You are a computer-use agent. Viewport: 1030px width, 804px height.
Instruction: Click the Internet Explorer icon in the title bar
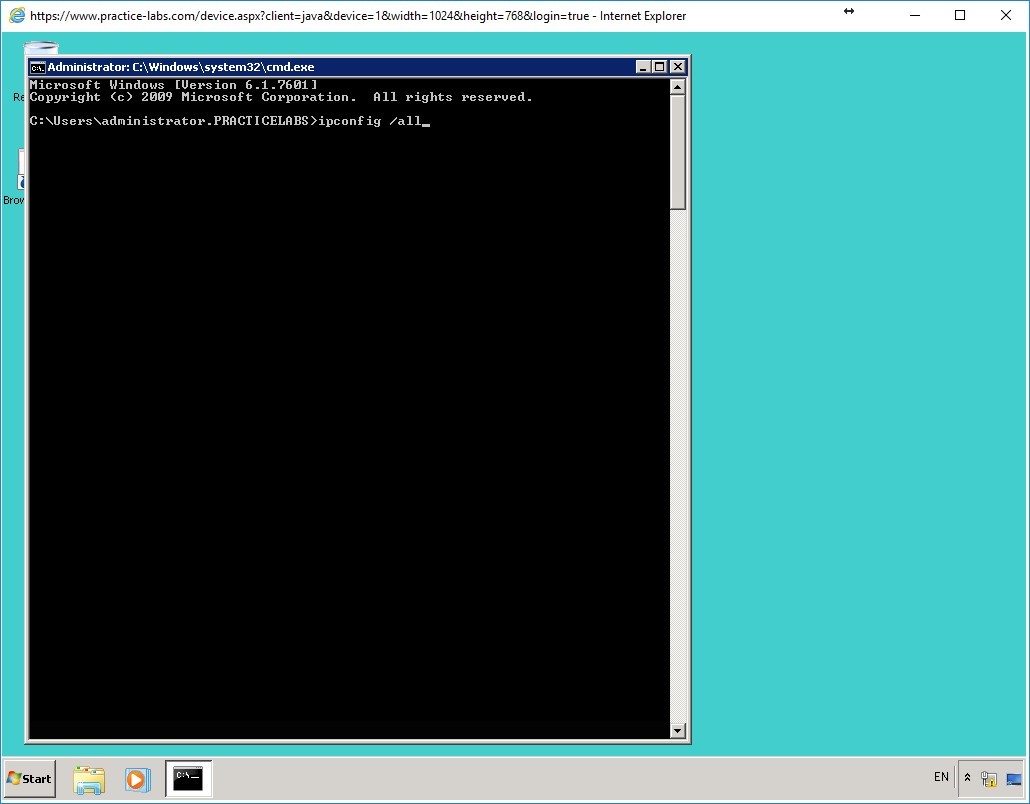click(x=16, y=15)
